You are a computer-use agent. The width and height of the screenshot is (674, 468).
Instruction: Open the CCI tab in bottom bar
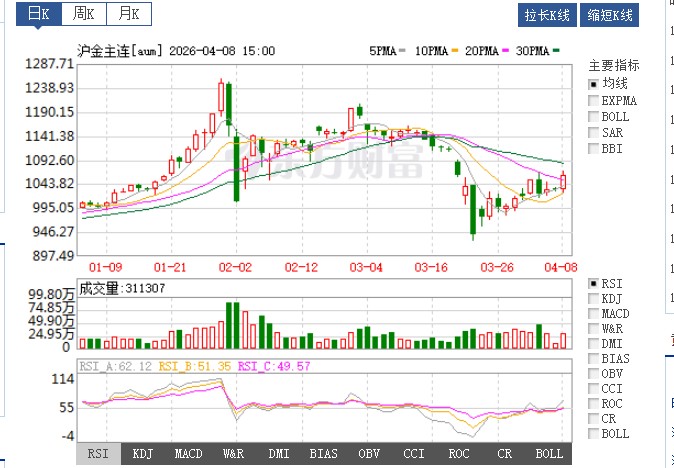click(413, 454)
